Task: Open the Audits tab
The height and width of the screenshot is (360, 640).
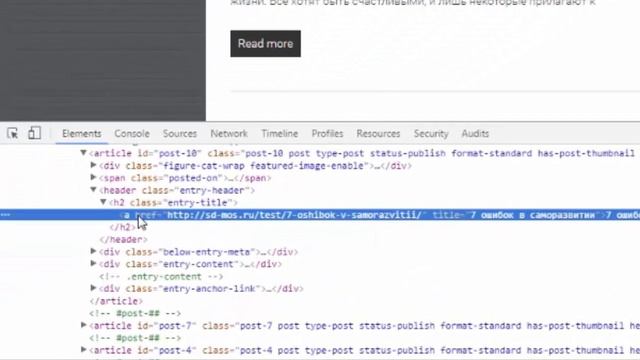Action: pos(475,134)
